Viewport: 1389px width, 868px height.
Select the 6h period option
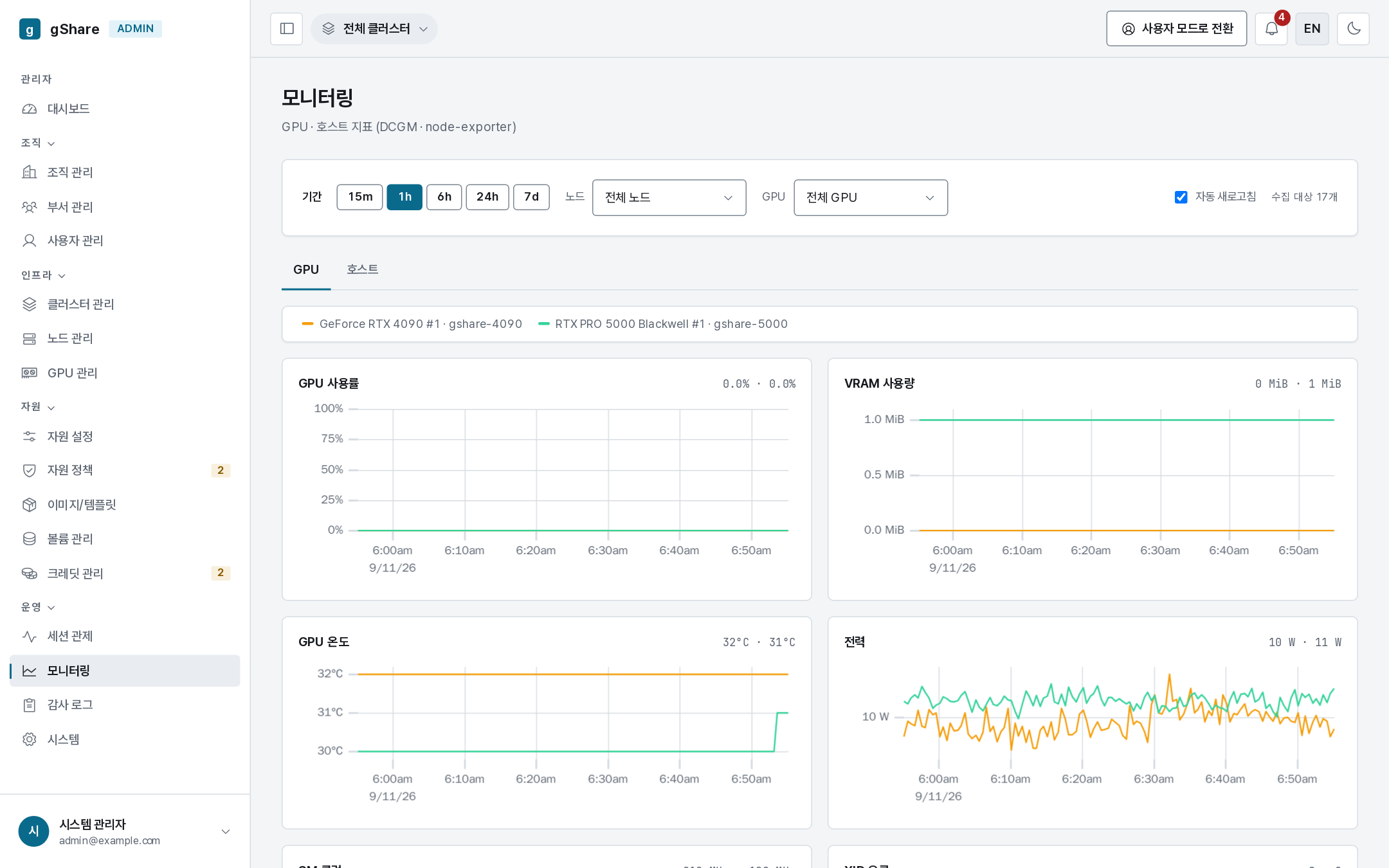(x=444, y=197)
